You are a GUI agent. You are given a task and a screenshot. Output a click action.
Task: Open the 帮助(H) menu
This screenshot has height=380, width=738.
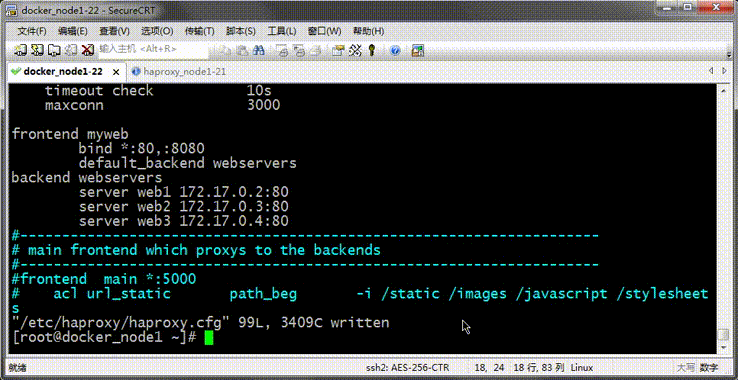(369, 32)
